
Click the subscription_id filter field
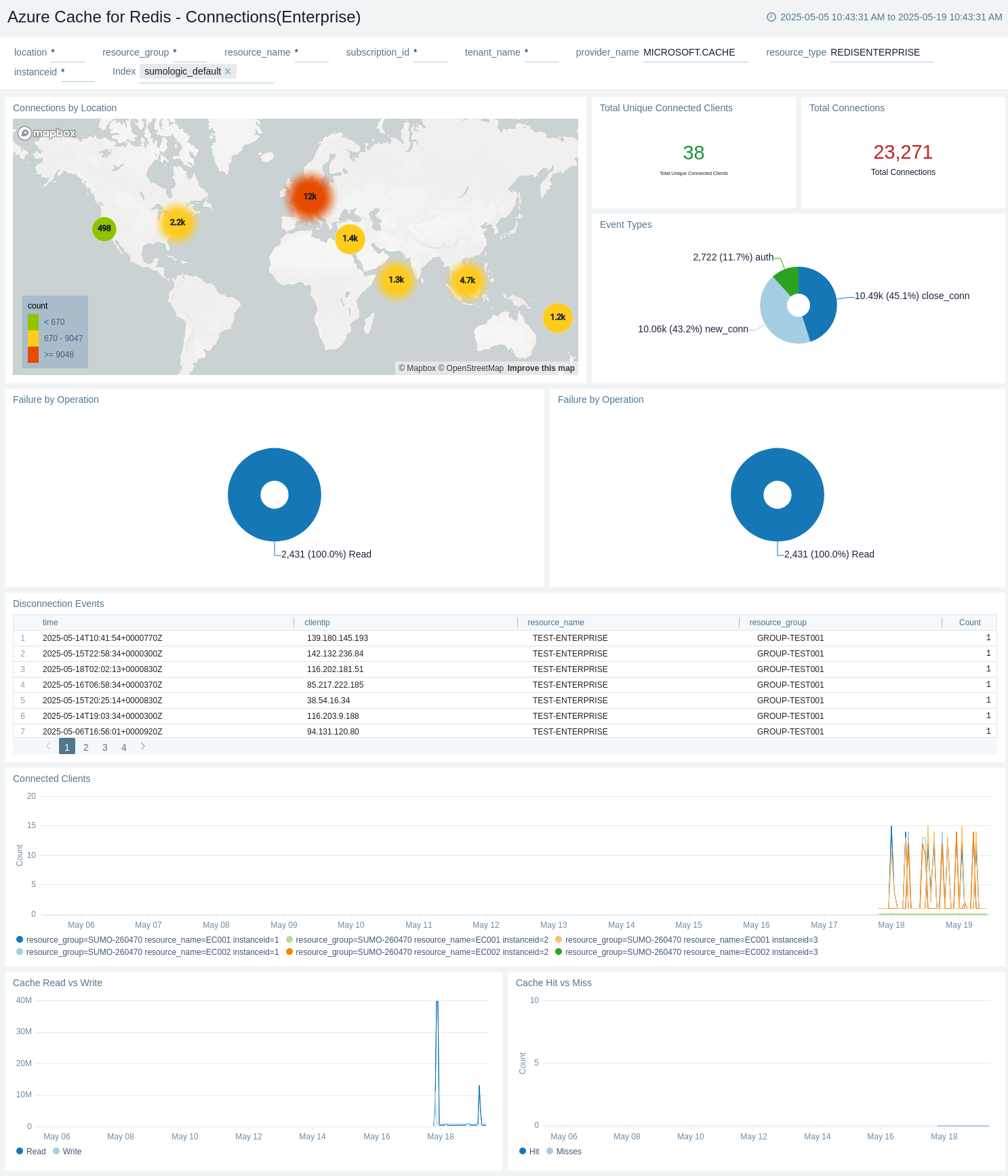pos(430,52)
